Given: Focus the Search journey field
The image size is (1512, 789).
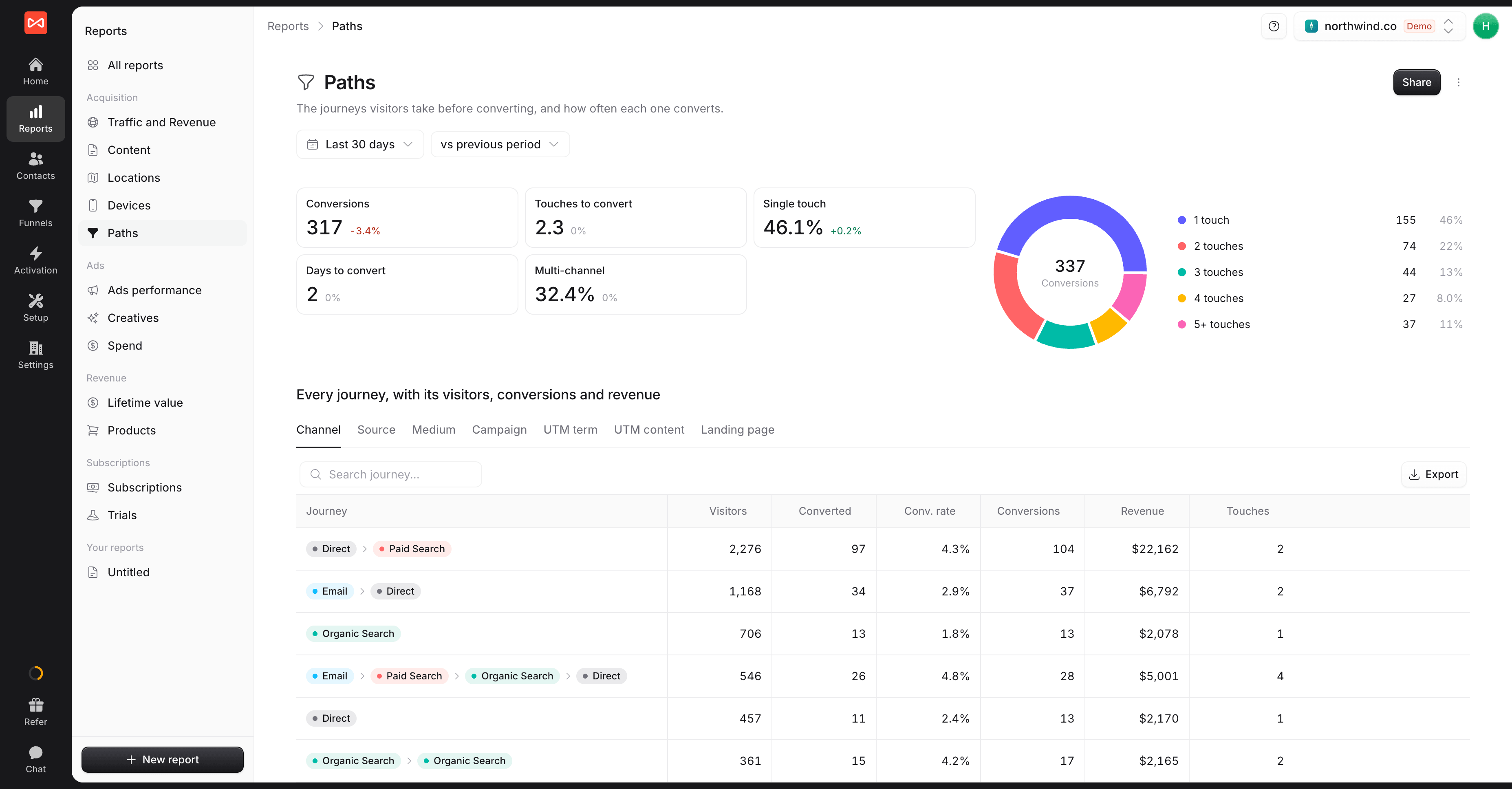Looking at the screenshot, I should [390, 474].
